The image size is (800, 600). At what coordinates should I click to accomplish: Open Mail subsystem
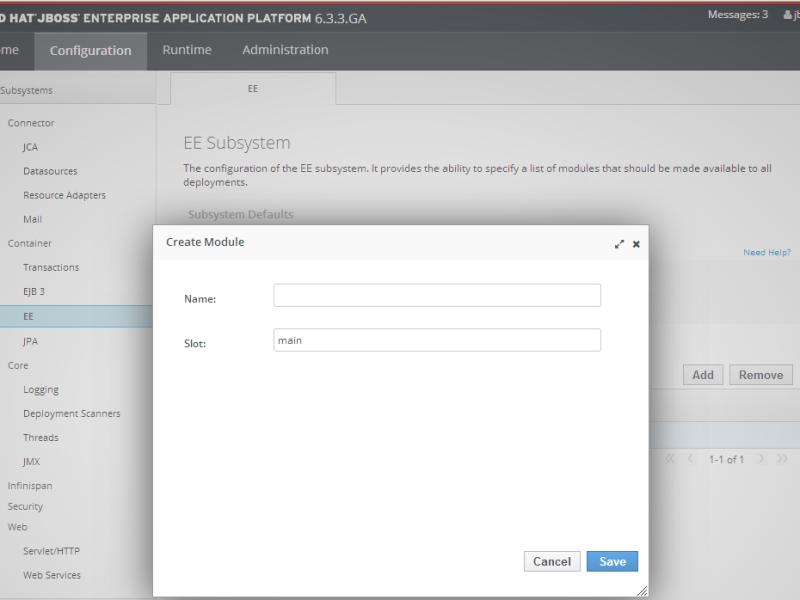coord(32,219)
